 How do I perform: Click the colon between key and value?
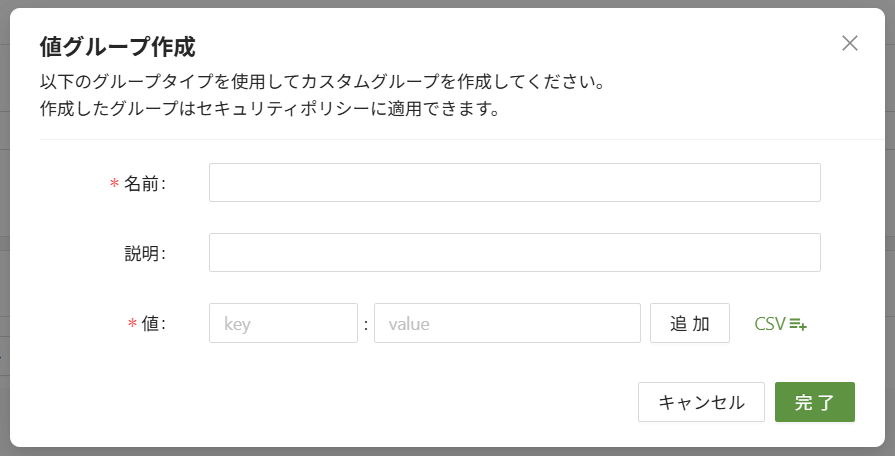point(366,325)
